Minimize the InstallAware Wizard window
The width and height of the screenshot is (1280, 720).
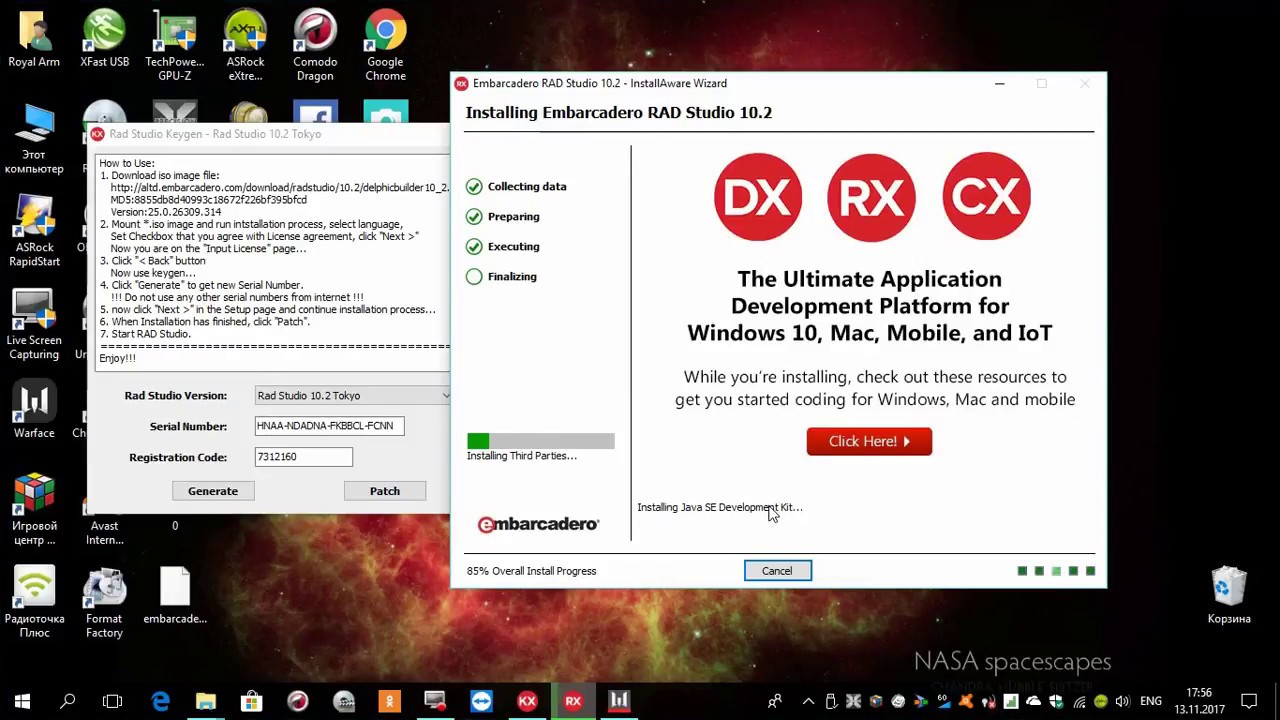point(1000,83)
